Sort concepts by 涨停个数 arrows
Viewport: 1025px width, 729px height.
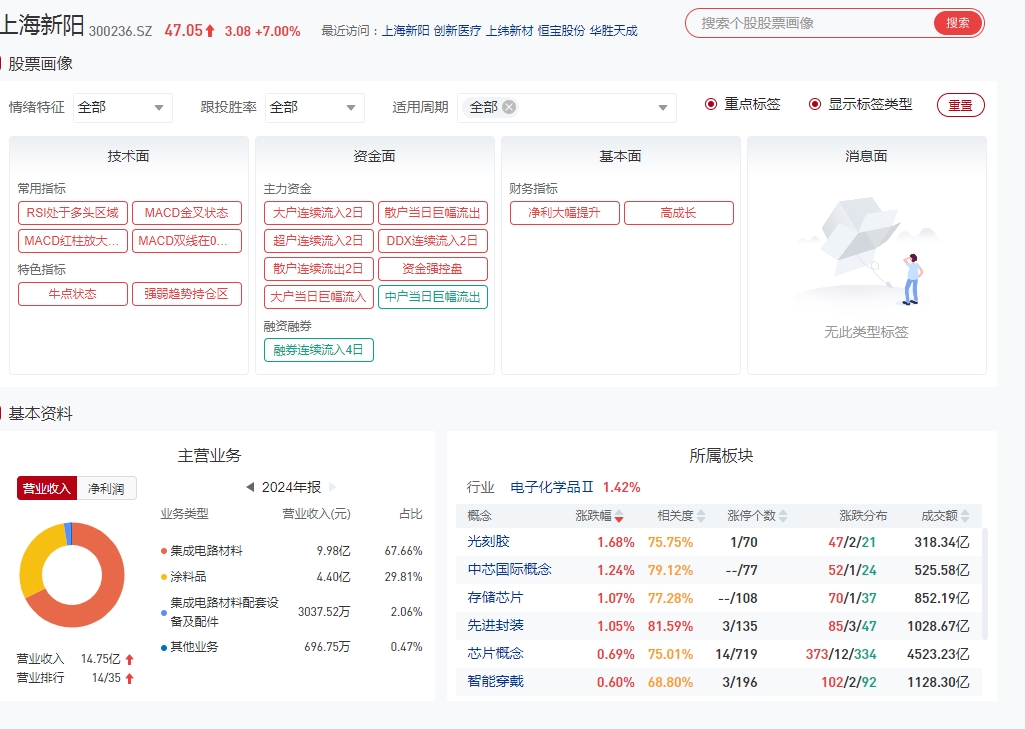coord(783,517)
